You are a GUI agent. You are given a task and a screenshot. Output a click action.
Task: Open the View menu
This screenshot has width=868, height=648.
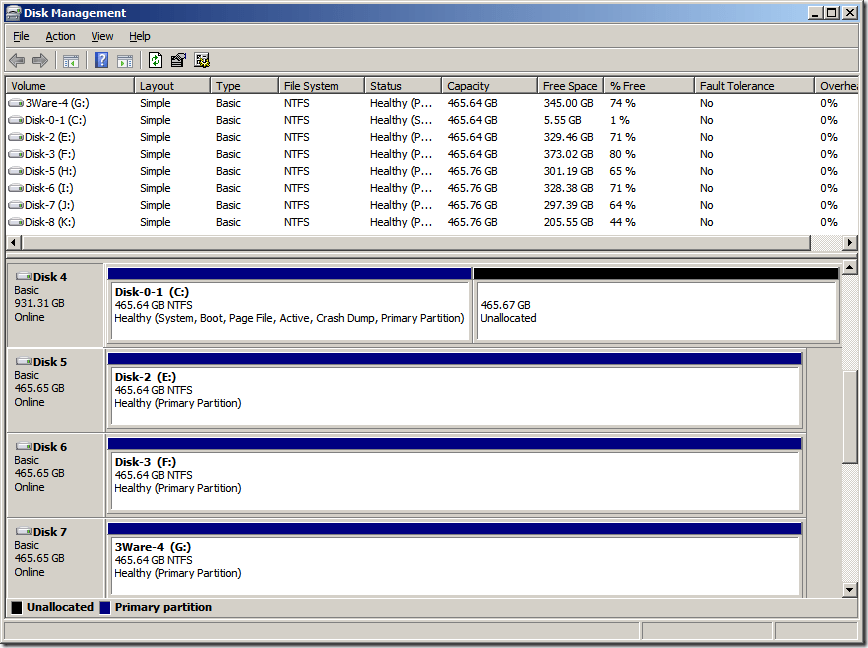[102, 36]
